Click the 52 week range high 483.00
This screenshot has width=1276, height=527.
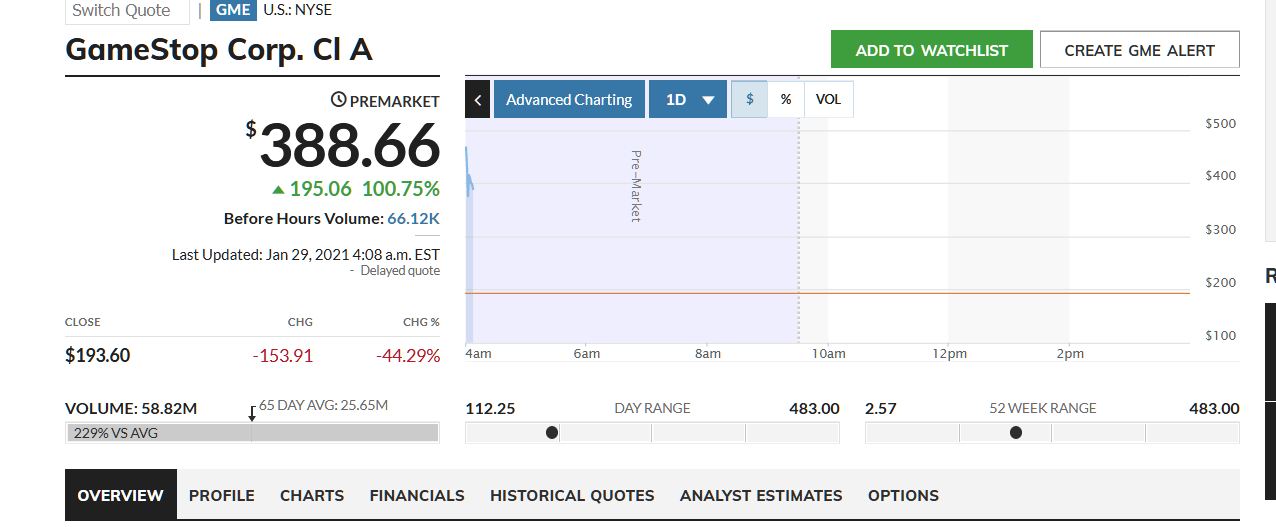(1214, 408)
